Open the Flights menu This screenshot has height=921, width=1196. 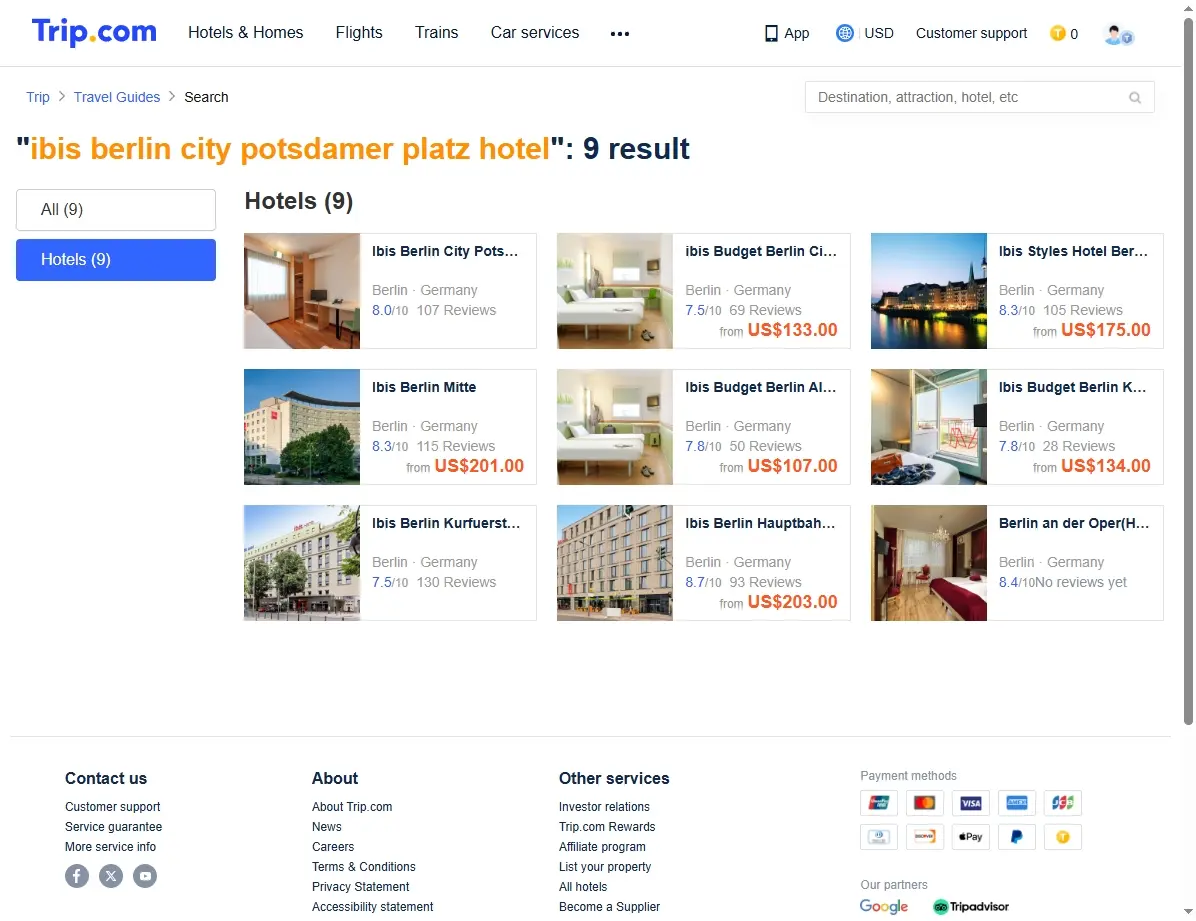click(359, 33)
